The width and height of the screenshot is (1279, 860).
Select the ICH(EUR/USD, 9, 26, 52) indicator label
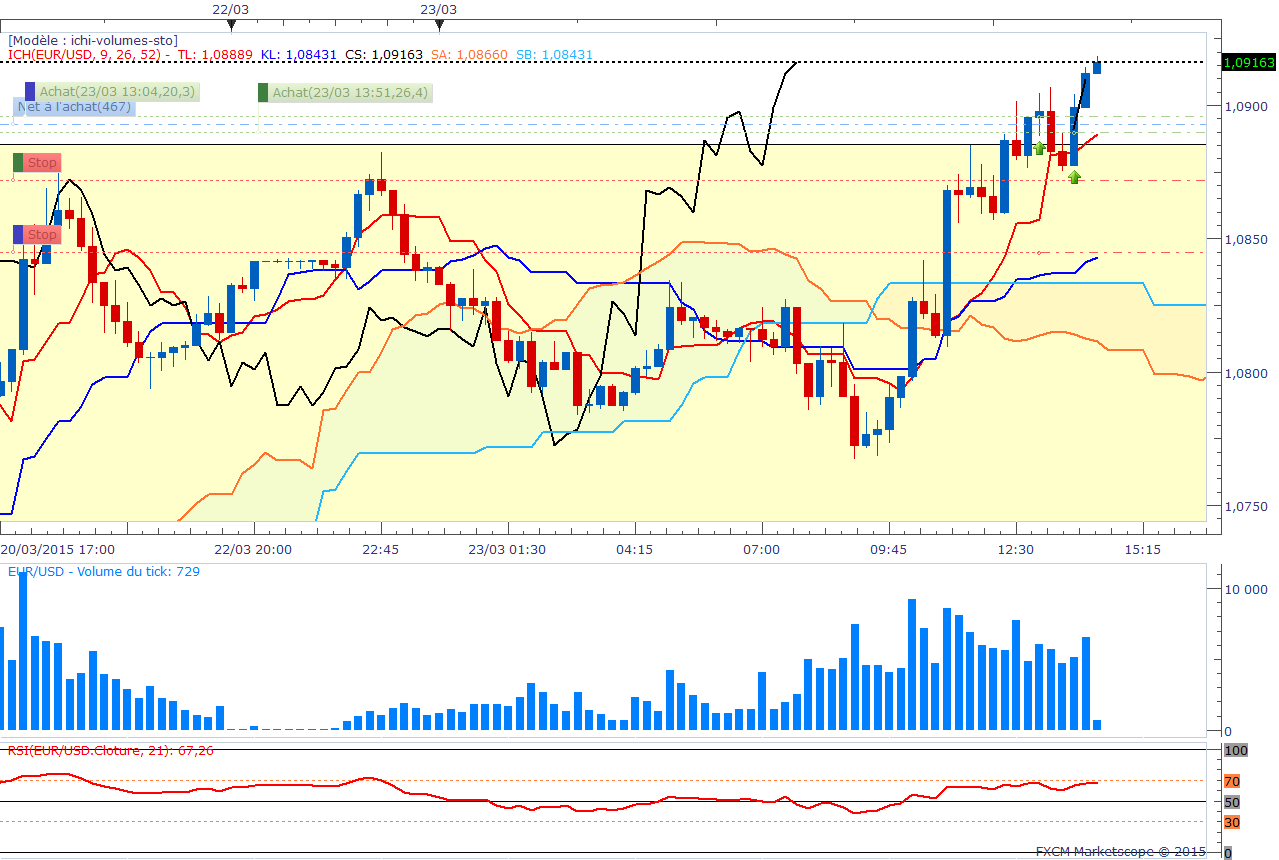88,54
